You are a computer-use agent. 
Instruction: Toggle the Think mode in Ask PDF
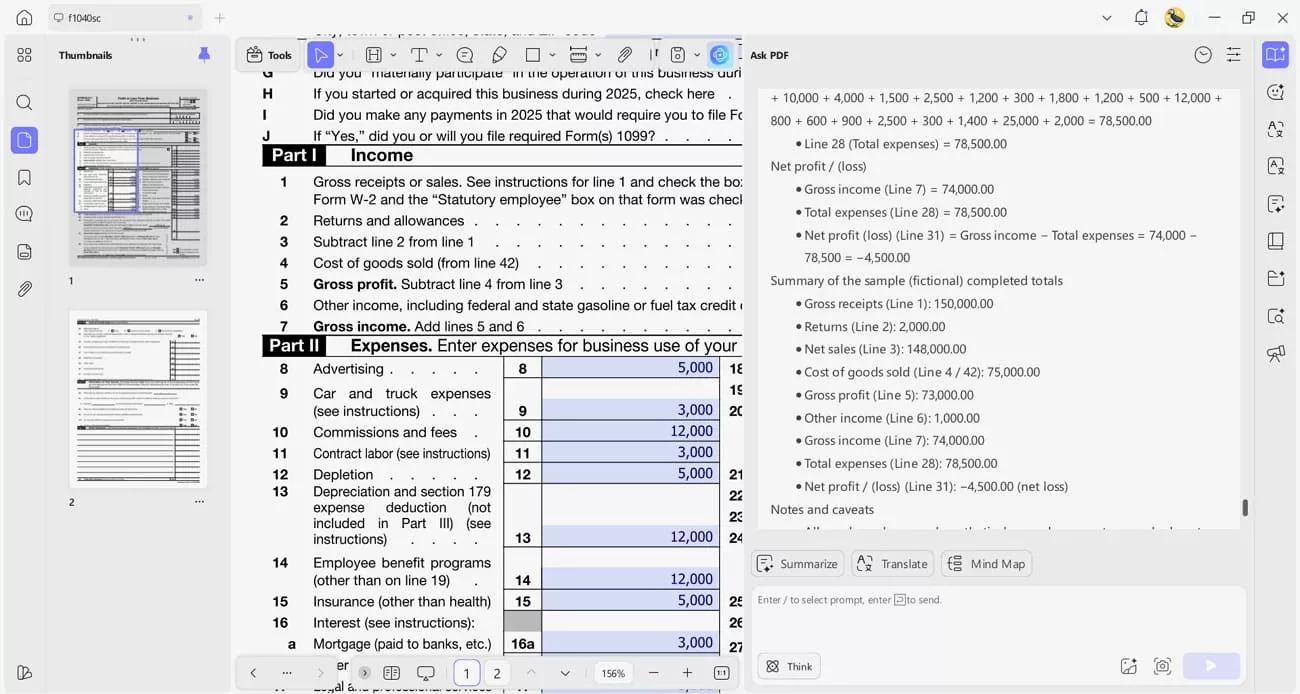(788, 666)
